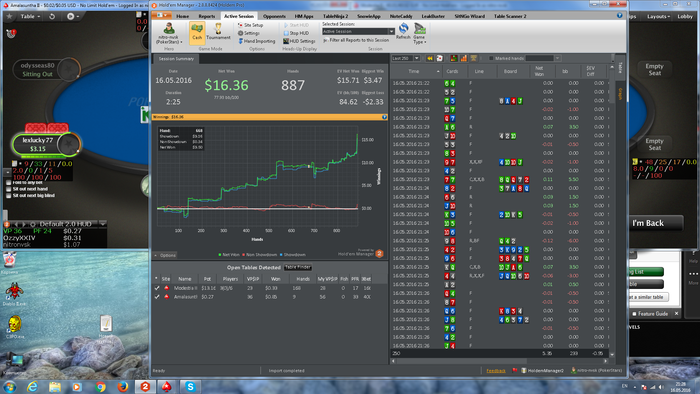Open the Last 250 hands dropdown
The image size is (700, 394).
click(x=416, y=58)
